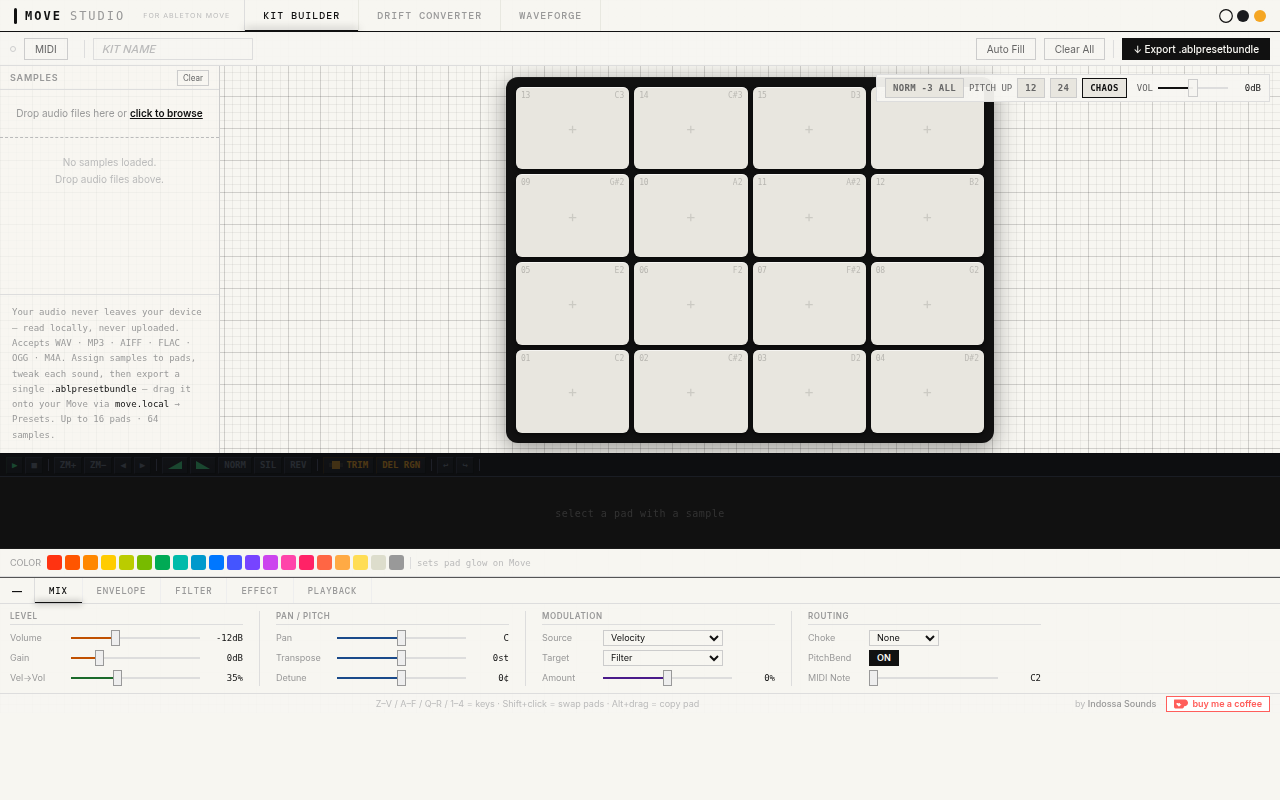This screenshot has height=800, width=1280.
Task: Click the 'click to browse' link
Action: (x=166, y=113)
